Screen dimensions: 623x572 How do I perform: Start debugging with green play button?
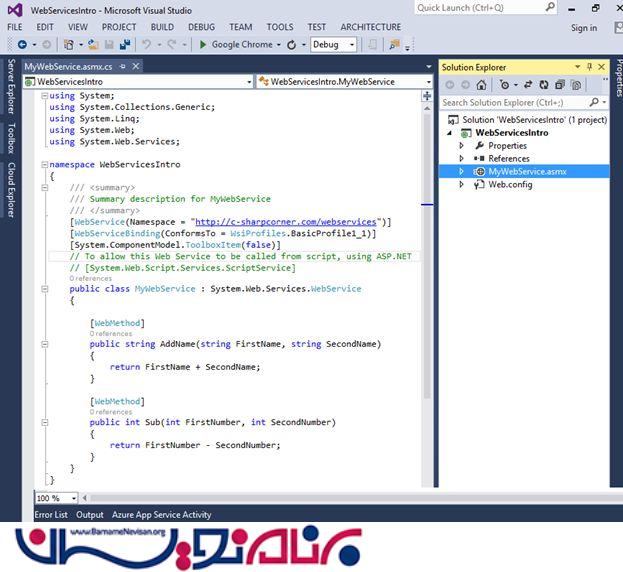point(203,45)
